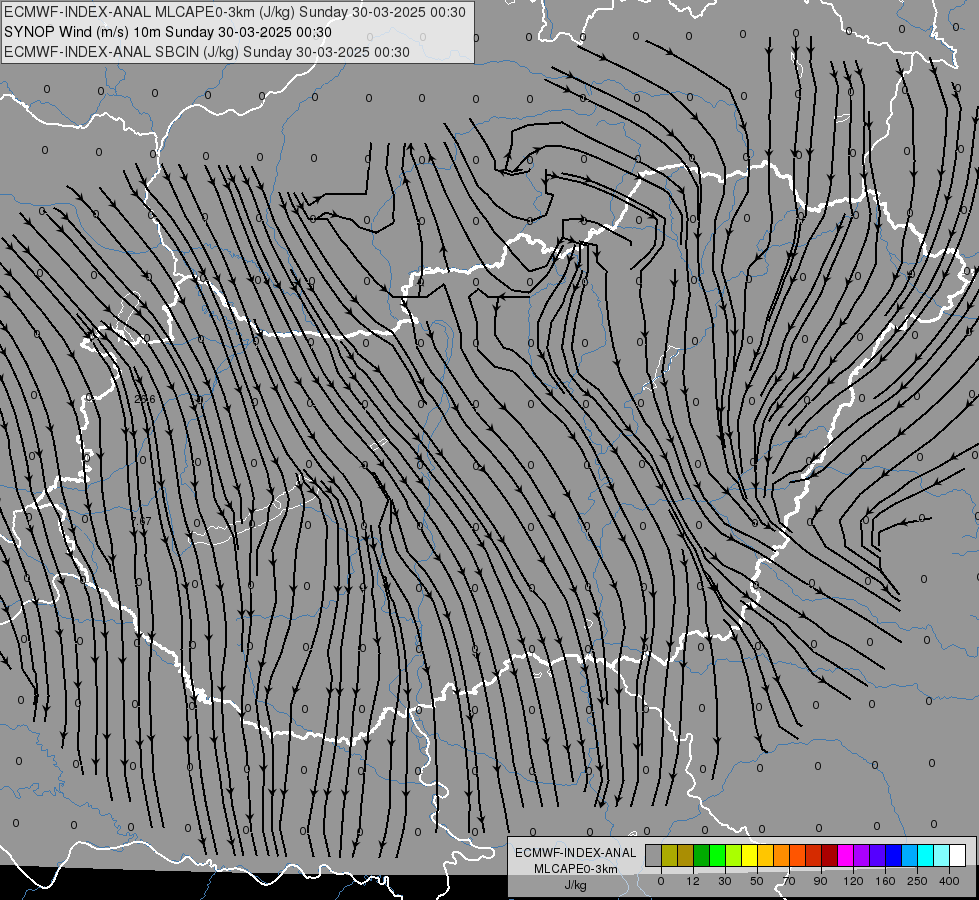Image resolution: width=979 pixels, height=900 pixels.
Task: Click the legend label MLCAPE0-3km
Action: click(576, 869)
